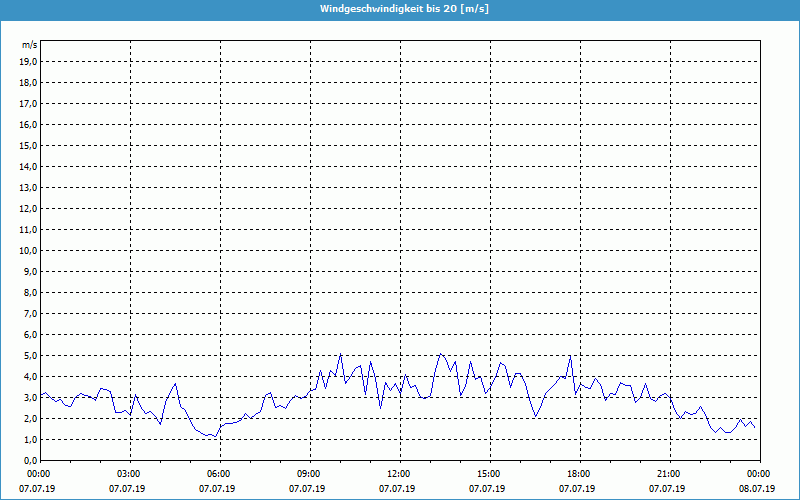Click the 0,0 y-axis value label
The image size is (800, 500).
click(x=30, y=460)
